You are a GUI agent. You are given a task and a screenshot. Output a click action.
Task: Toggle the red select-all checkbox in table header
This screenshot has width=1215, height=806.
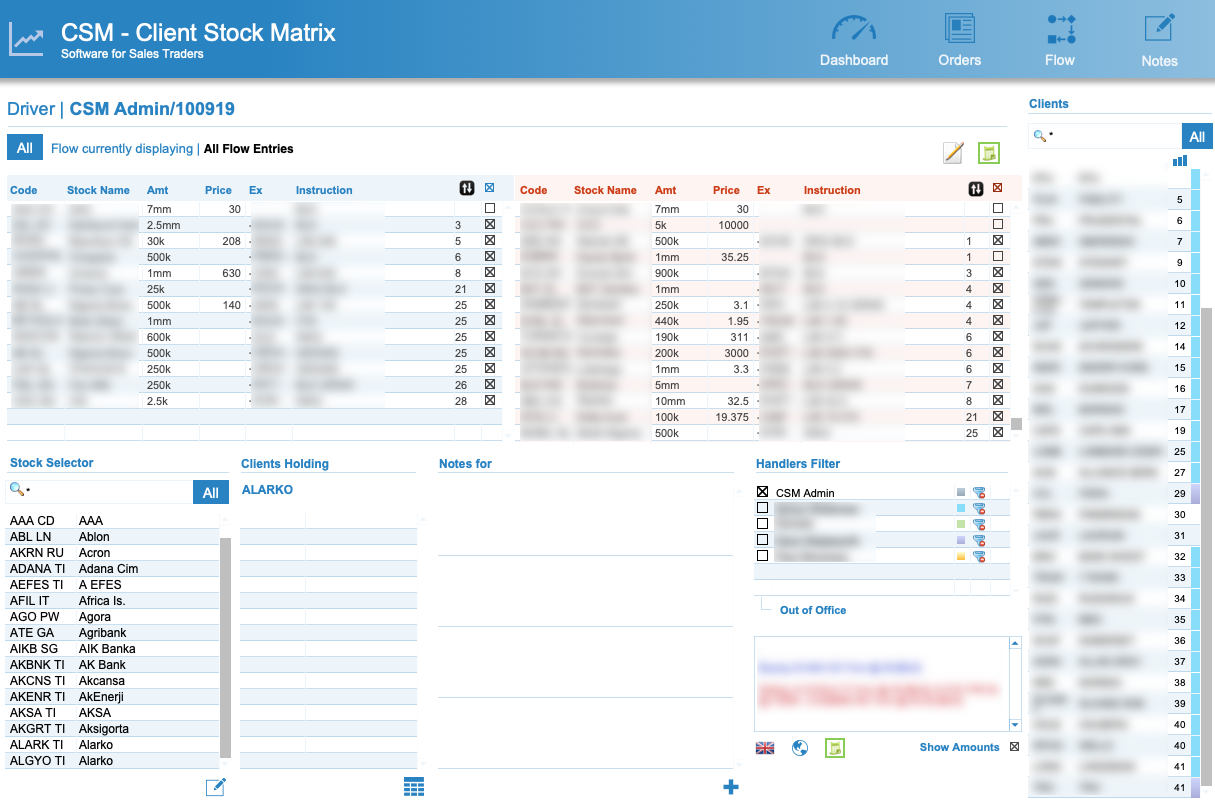click(x=997, y=187)
